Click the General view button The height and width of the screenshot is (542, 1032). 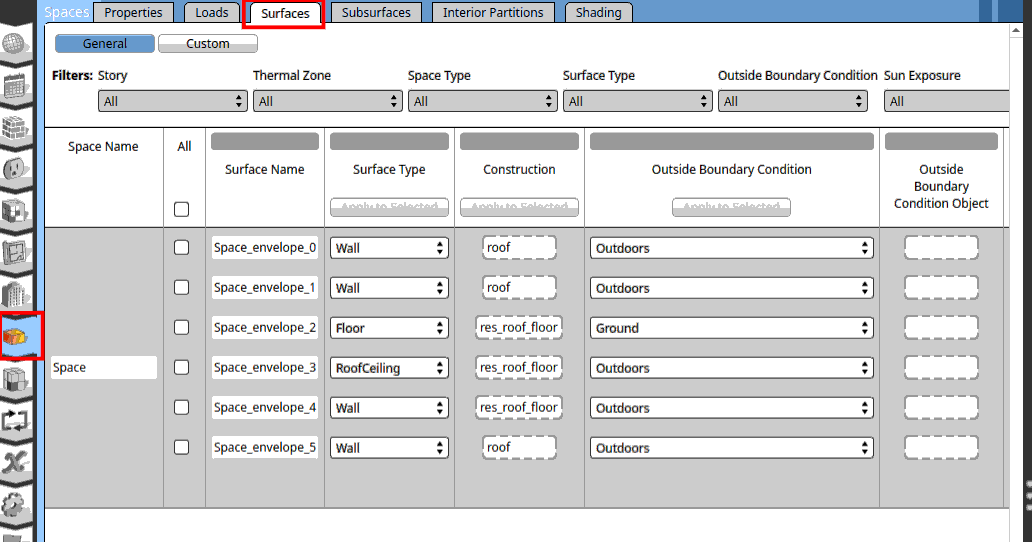(105, 44)
